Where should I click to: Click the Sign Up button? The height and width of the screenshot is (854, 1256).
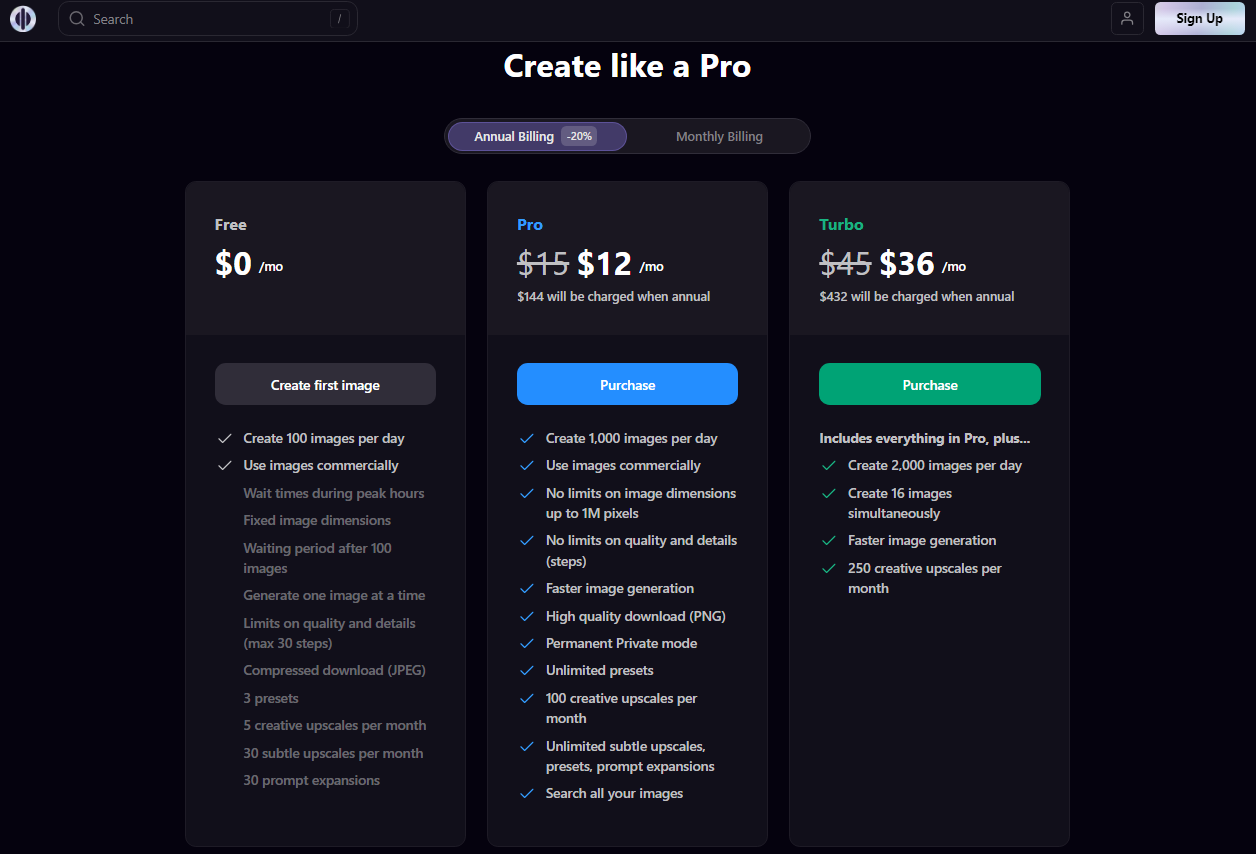(1200, 19)
